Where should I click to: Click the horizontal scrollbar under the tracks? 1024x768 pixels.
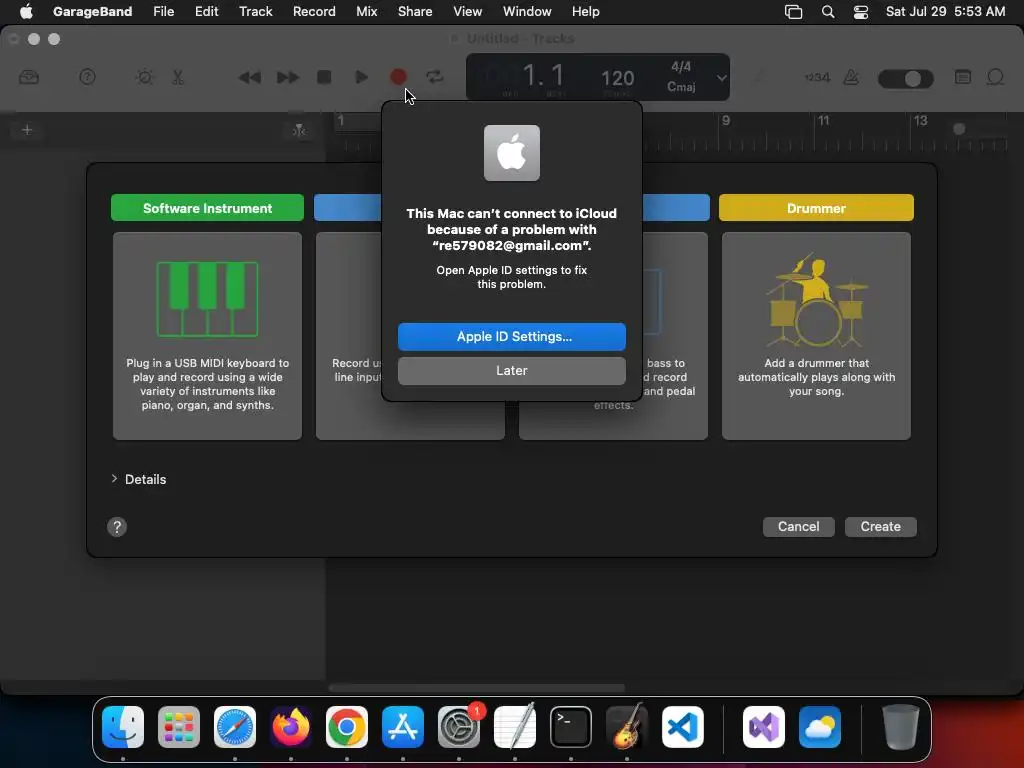(476, 688)
